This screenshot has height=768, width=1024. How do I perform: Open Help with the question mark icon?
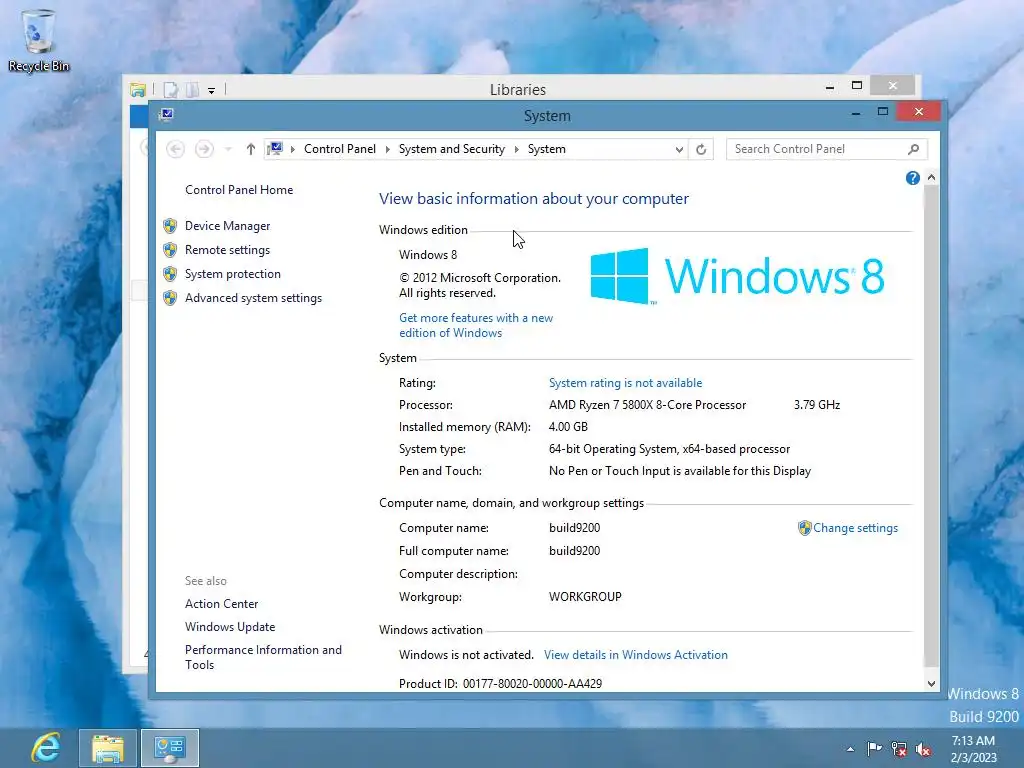(x=912, y=178)
